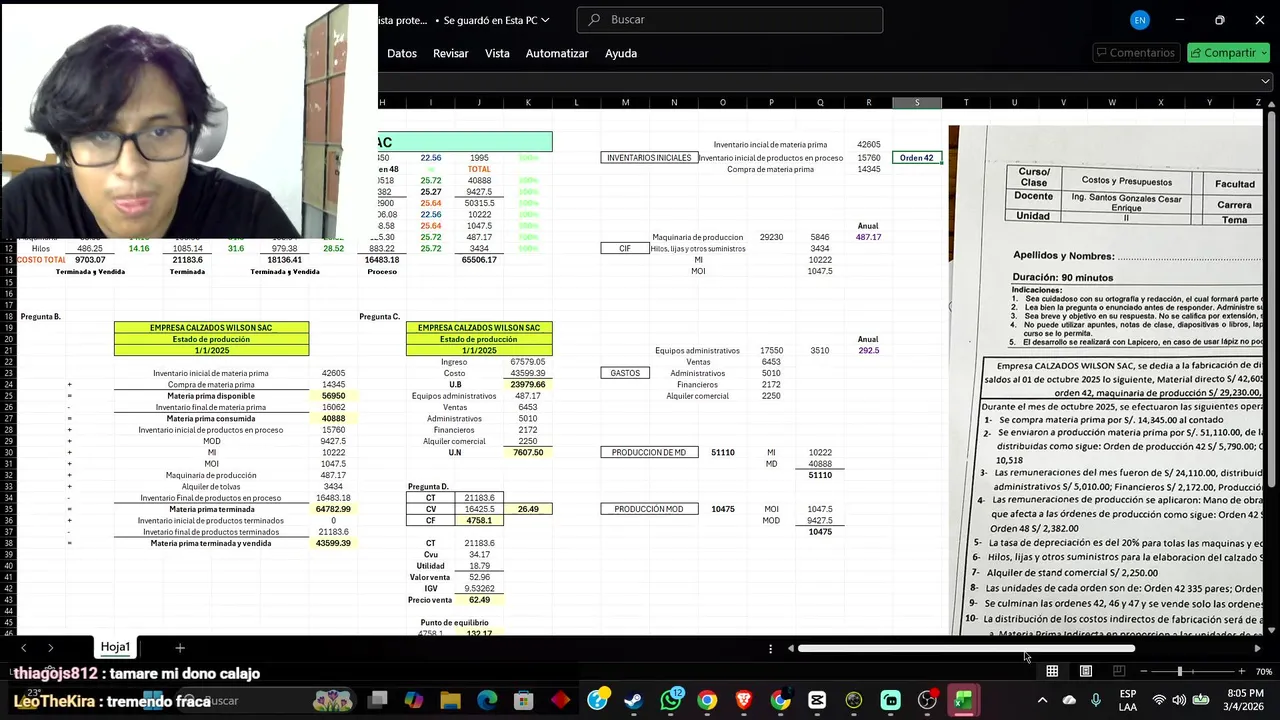1280x720 pixels.
Task: Open the ESP LAA language selector
Action: tap(1128, 700)
